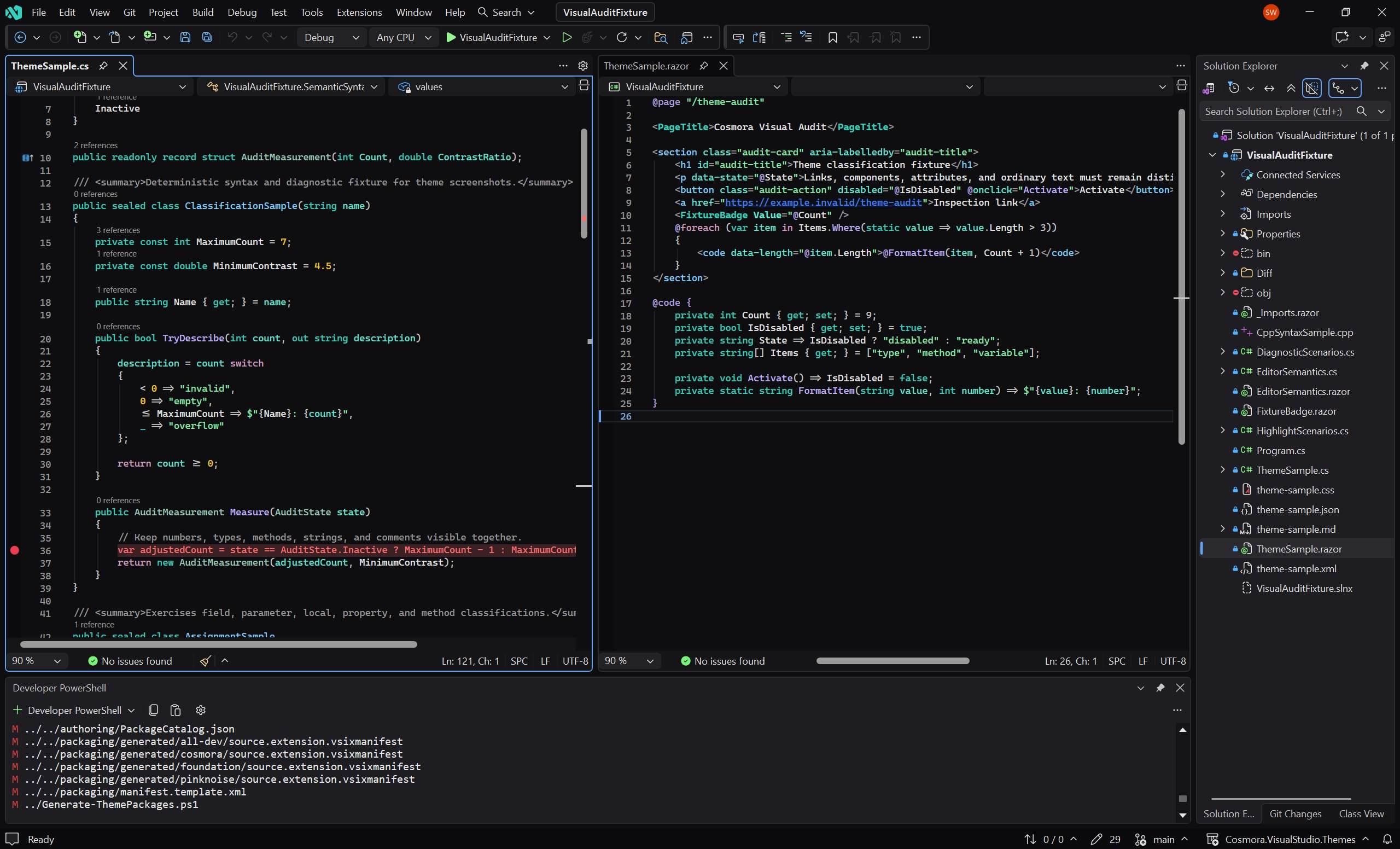The width and height of the screenshot is (1400, 849).
Task: Click the Navigate Backward arrow icon
Action: (x=20, y=38)
